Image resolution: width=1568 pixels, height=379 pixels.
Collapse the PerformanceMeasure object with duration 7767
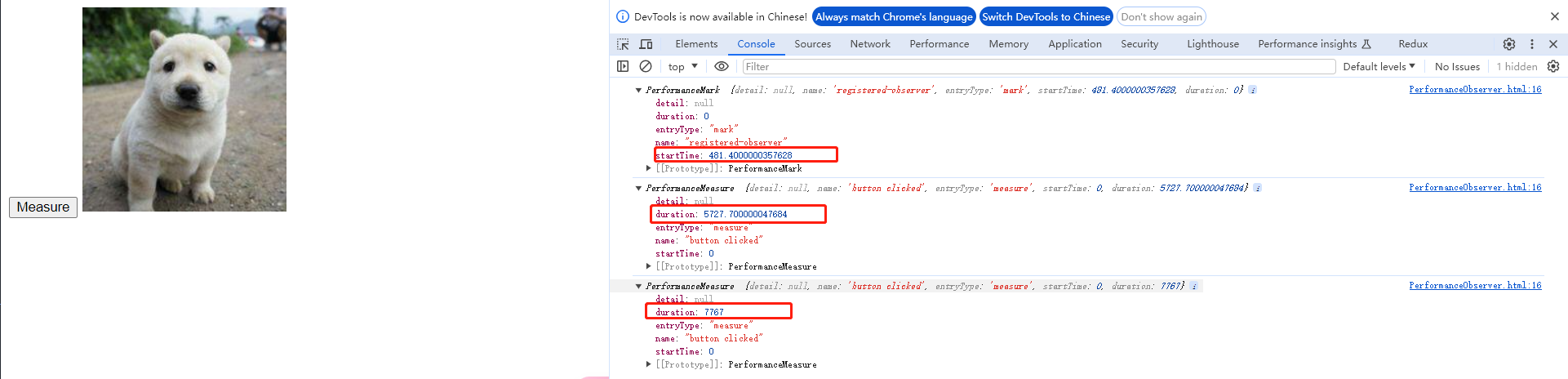click(x=638, y=286)
